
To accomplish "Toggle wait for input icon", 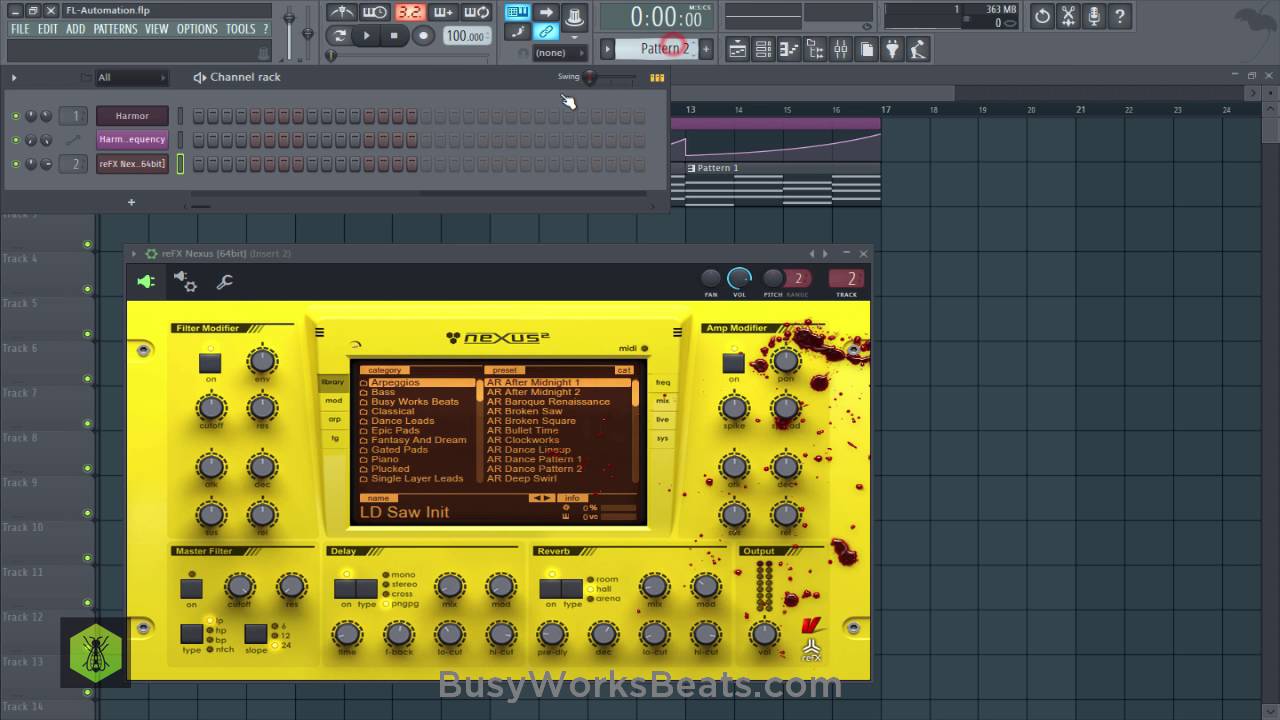I will 375,12.
